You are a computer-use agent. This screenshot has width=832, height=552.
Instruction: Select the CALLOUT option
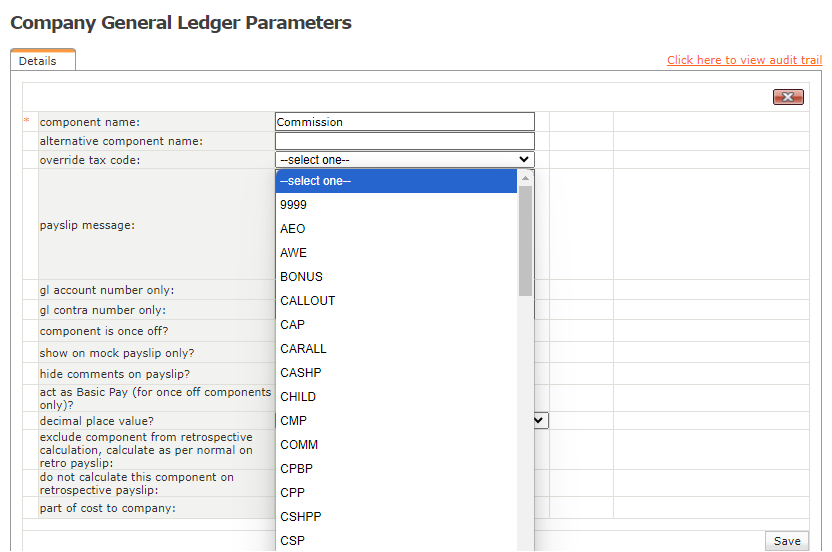point(396,301)
